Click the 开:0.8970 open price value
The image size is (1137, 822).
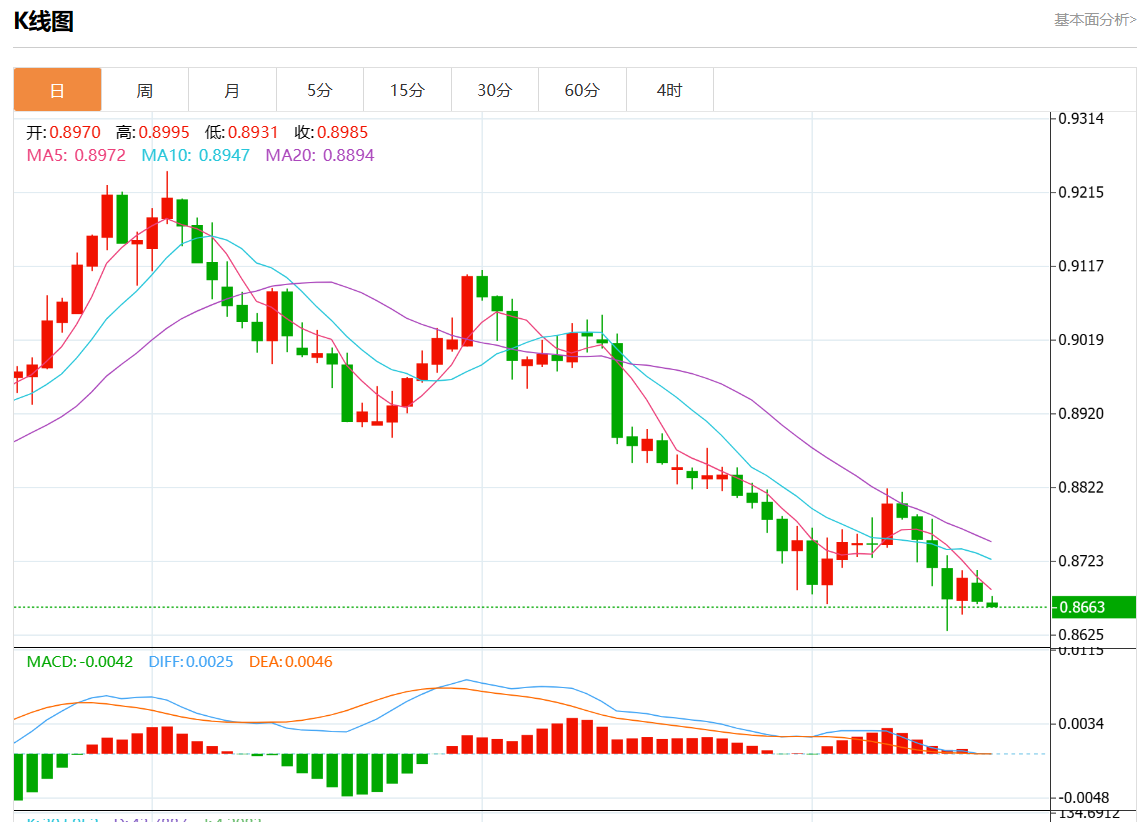(64, 132)
